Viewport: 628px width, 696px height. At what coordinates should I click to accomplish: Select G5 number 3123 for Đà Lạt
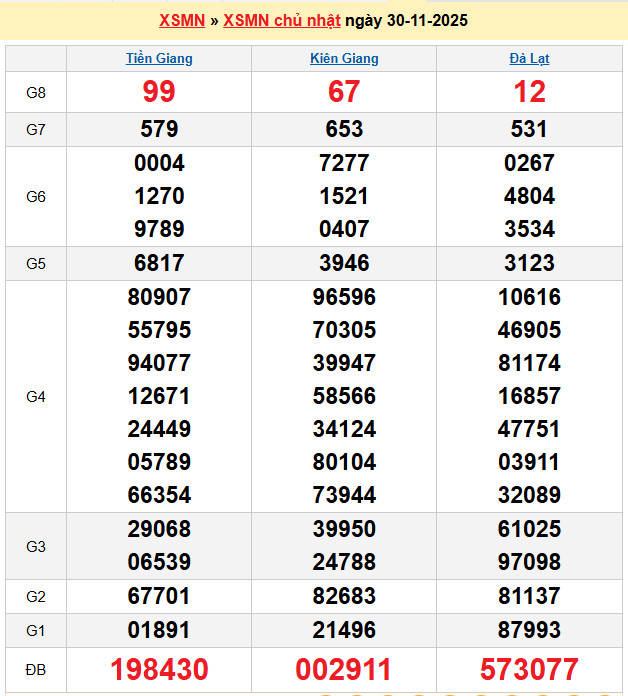tap(529, 264)
